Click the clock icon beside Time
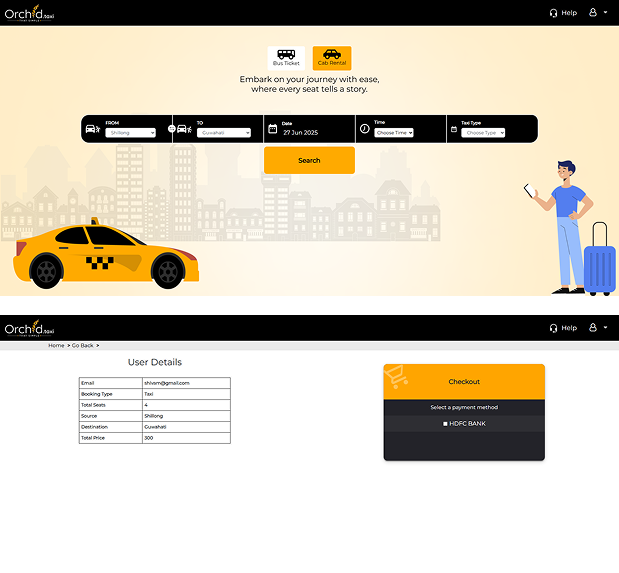The image size is (619, 573). [x=364, y=129]
